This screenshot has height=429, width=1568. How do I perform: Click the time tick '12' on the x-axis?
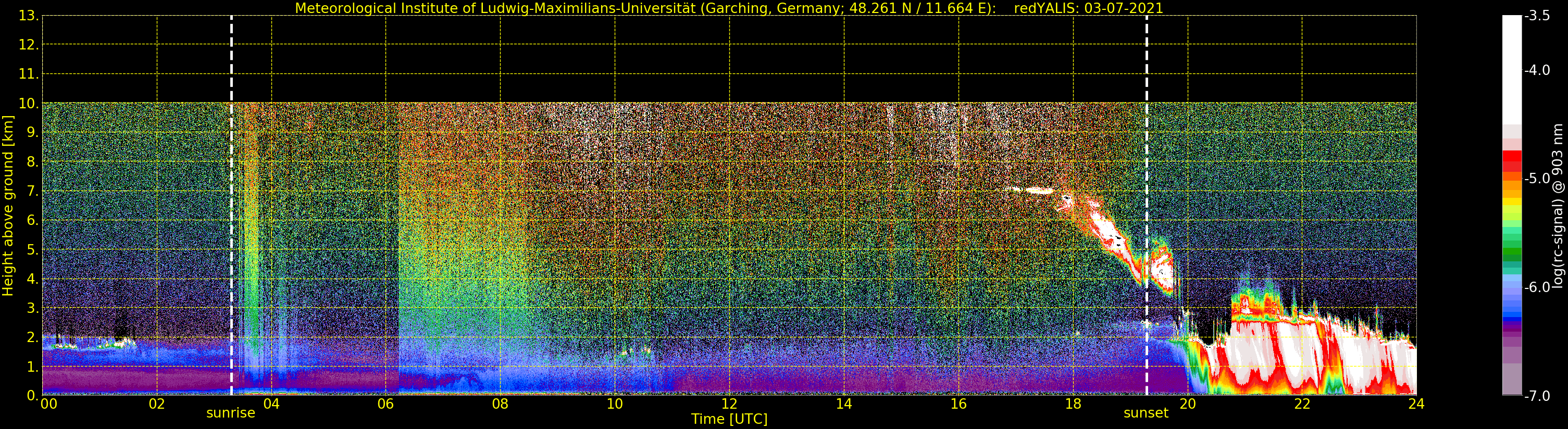tap(729, 404)
